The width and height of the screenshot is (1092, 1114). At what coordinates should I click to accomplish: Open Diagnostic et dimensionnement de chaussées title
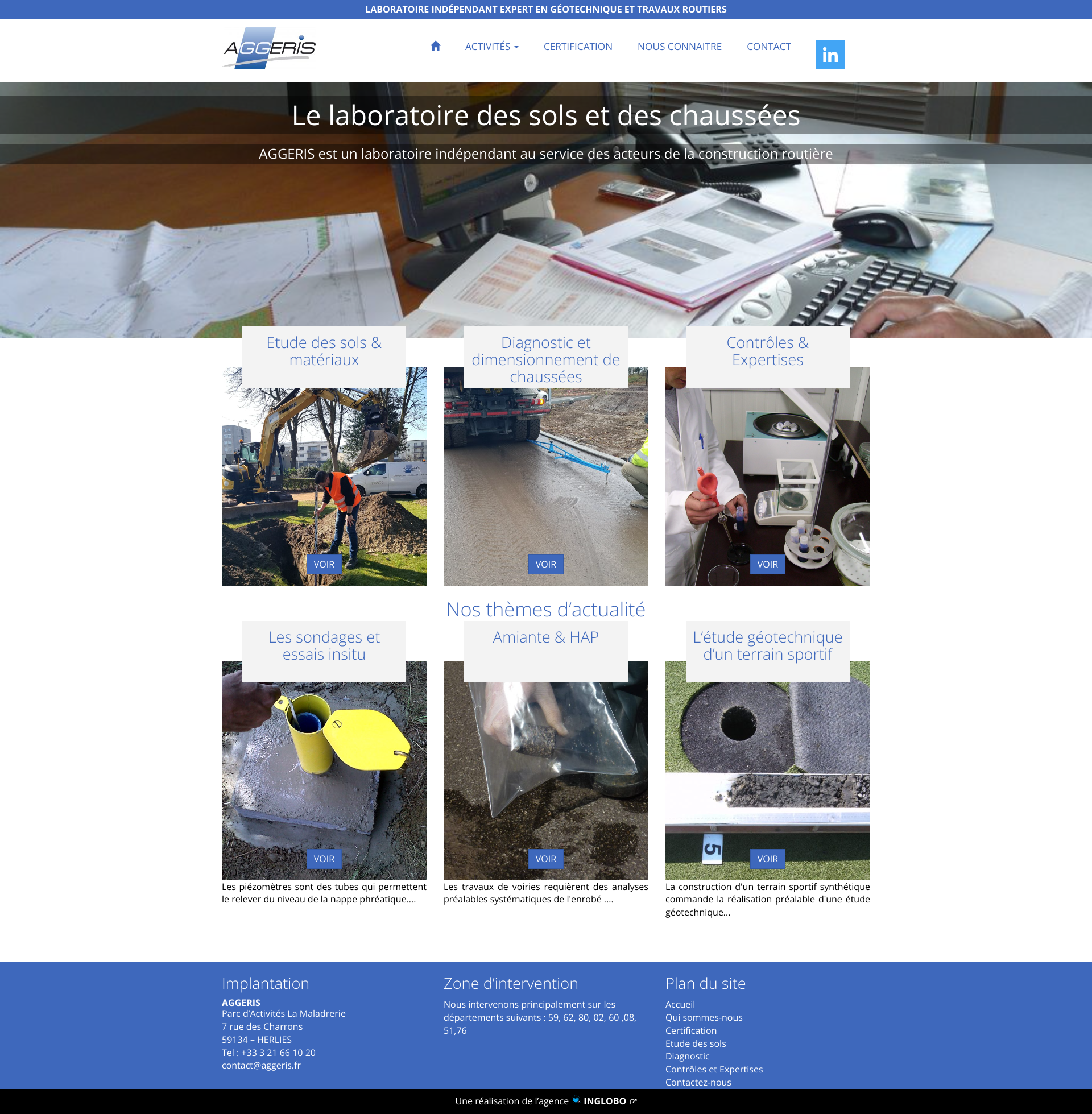(545, 359)
